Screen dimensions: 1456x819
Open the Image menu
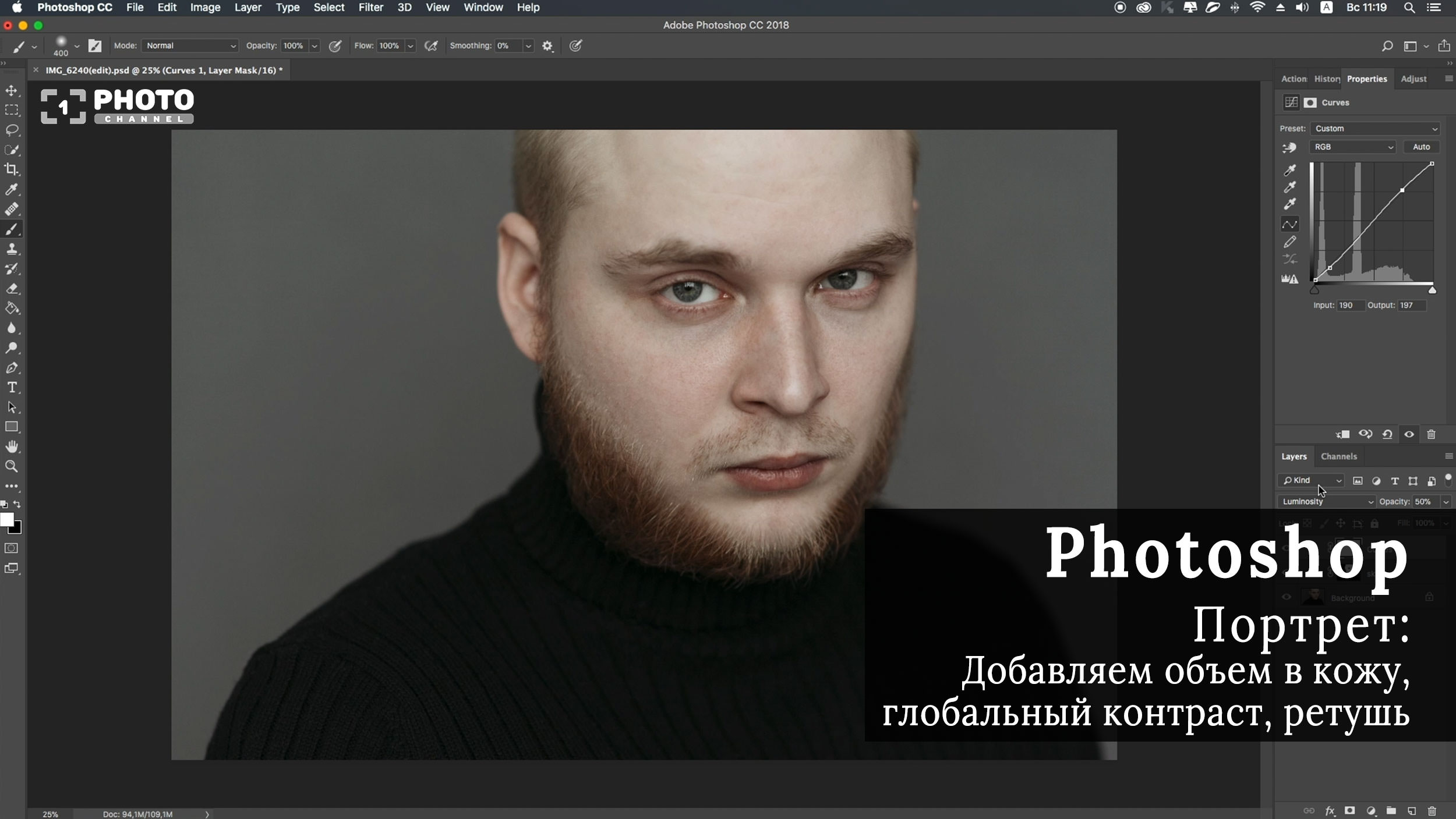pos(205,8)
